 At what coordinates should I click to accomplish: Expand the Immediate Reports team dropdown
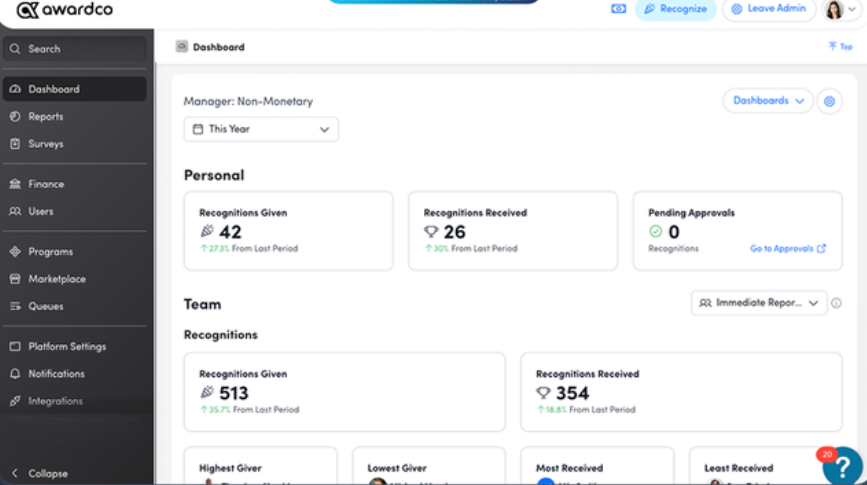[759, 303]
